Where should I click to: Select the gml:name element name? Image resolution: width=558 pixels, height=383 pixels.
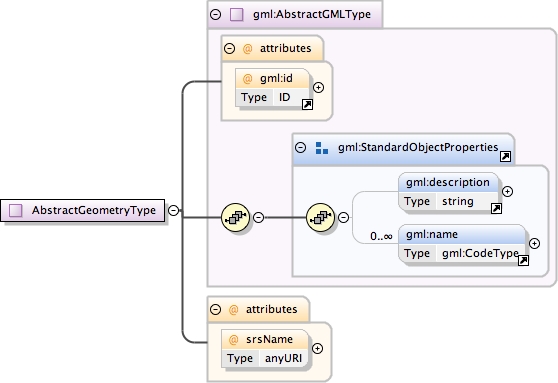432,234
